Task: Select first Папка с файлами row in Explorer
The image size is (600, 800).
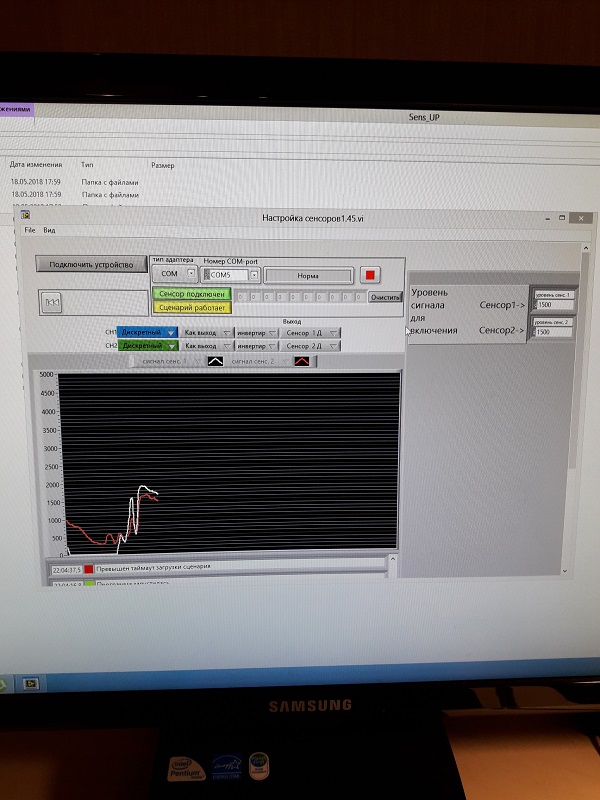Action: (110, 182)
